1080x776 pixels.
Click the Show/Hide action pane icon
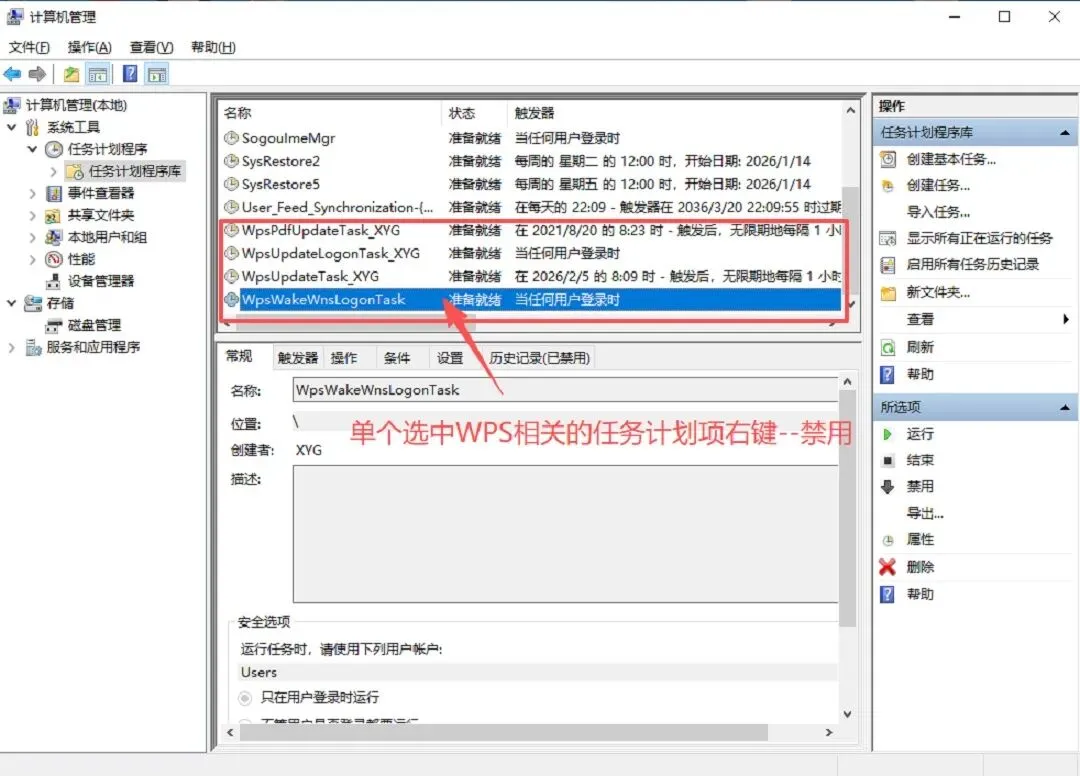pyautogui.click(x=157, y=74)
